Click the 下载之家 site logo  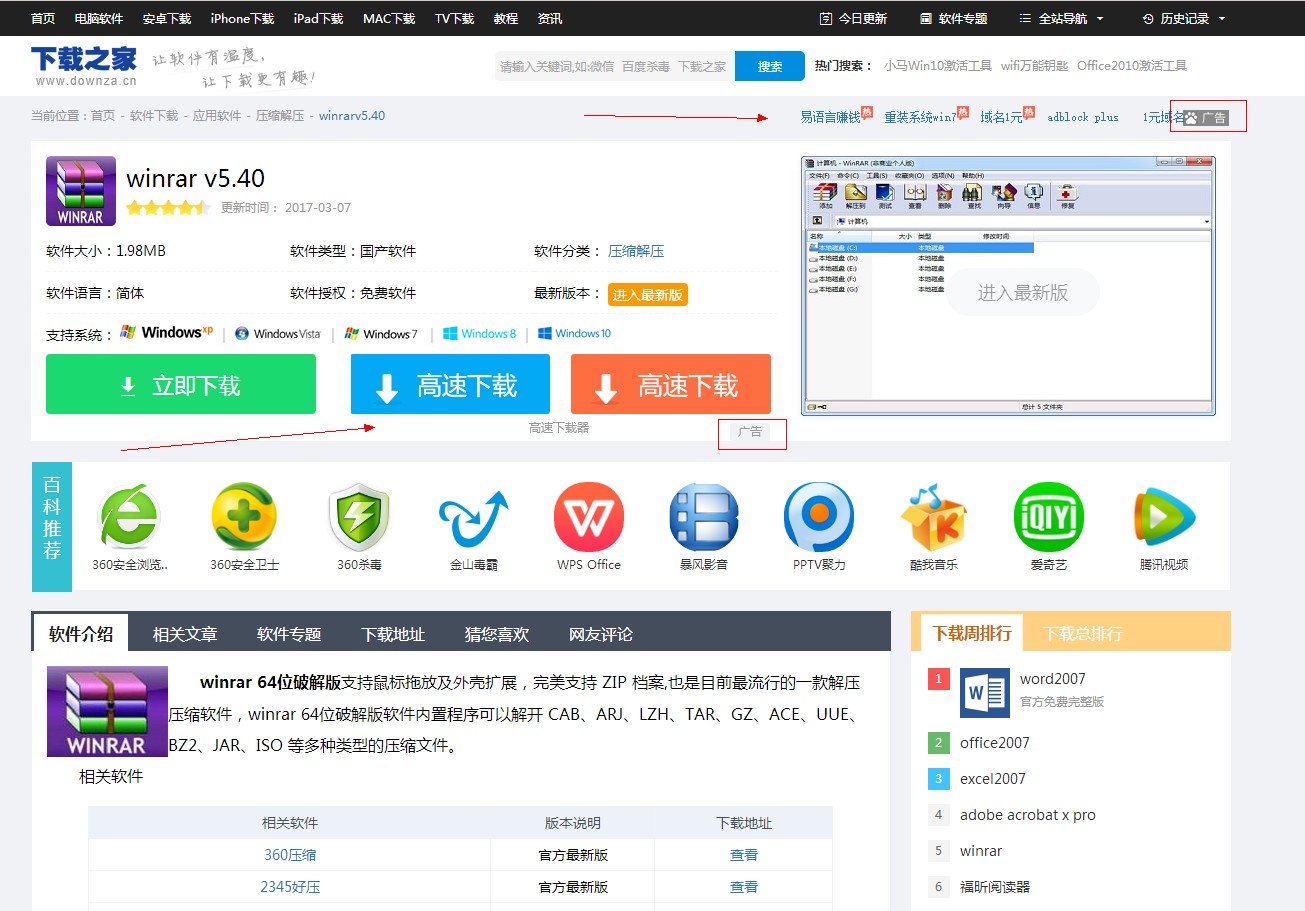tap(84, 65)
